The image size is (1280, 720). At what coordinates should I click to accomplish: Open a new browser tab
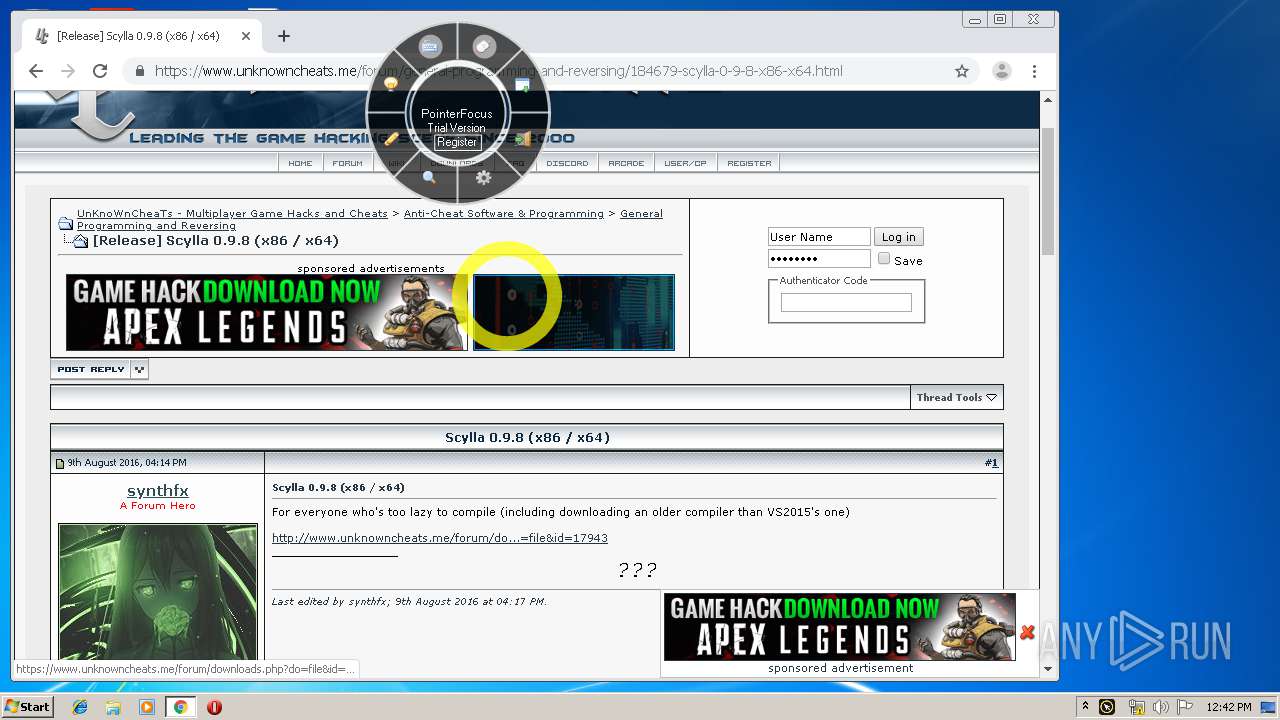click(x=284, y=36)
